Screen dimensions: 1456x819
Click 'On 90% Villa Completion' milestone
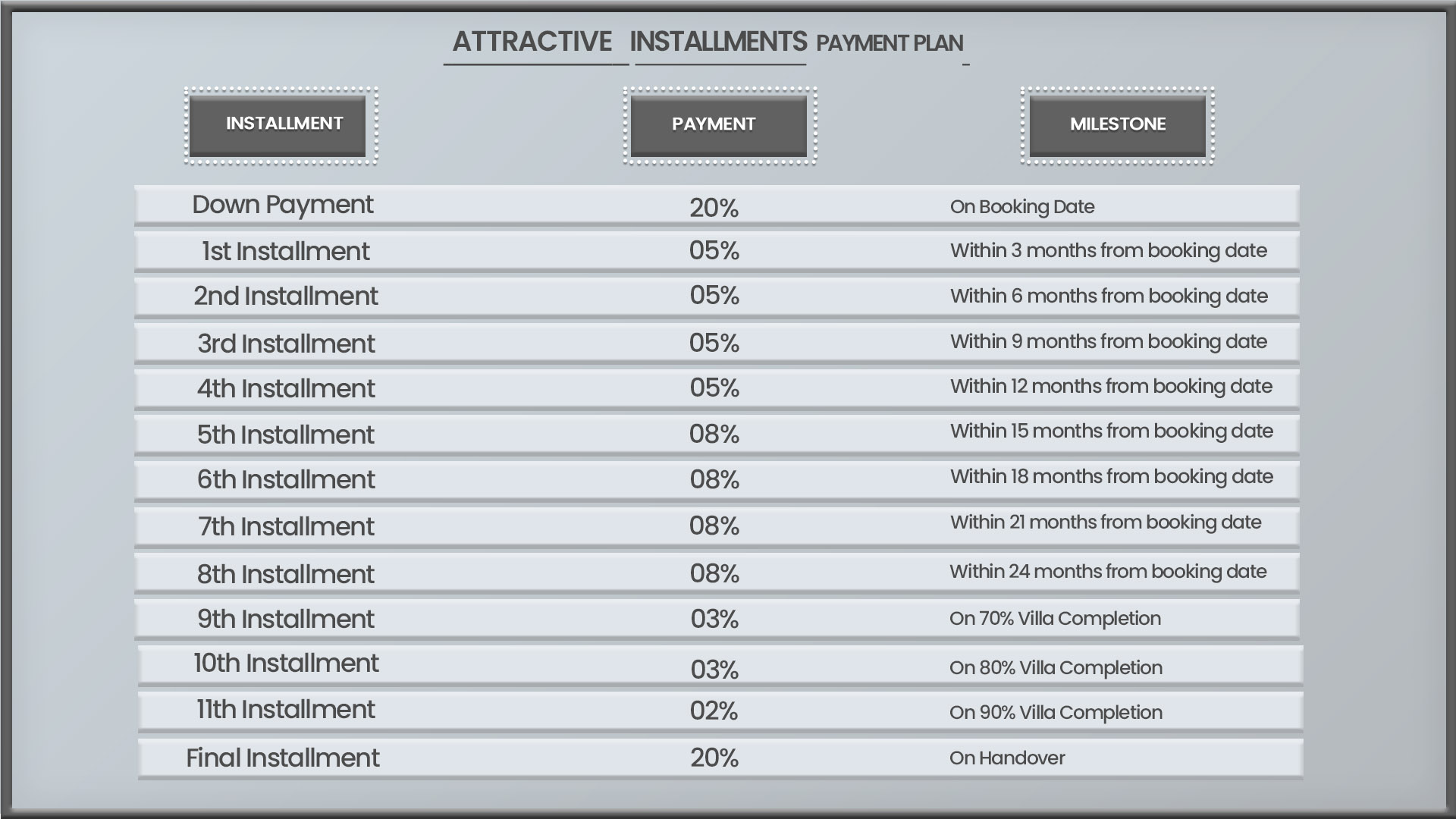[1056, 713]
